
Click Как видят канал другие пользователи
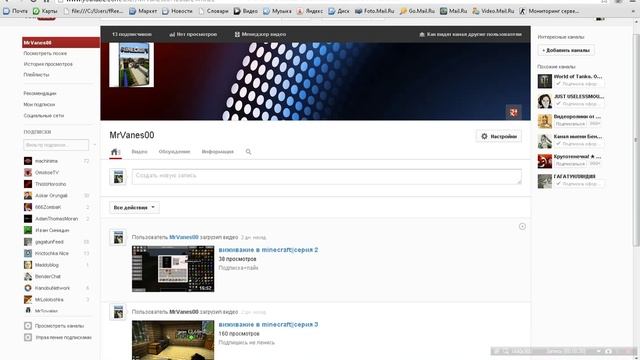click(470, 34)
